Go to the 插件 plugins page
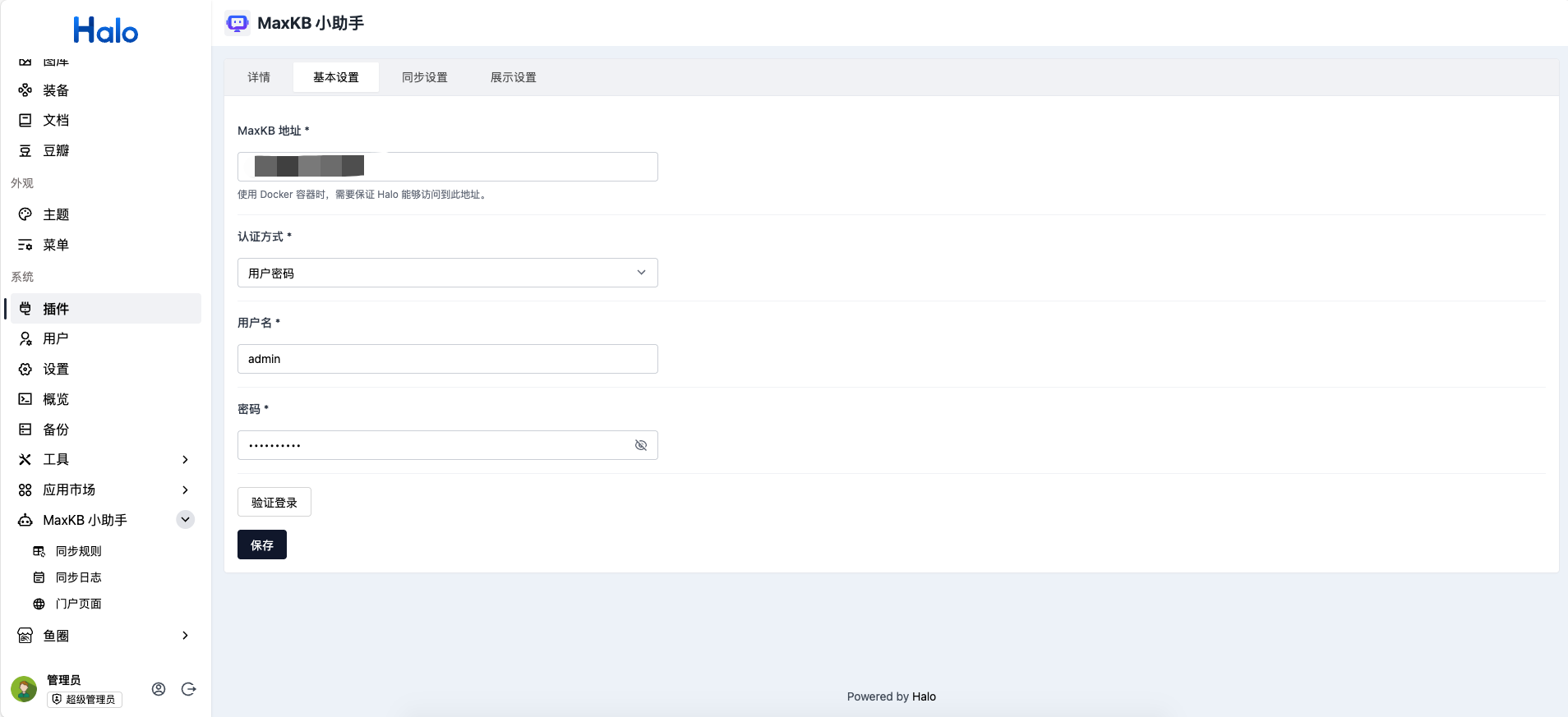 pyautogui.click(x=105, y=309)
